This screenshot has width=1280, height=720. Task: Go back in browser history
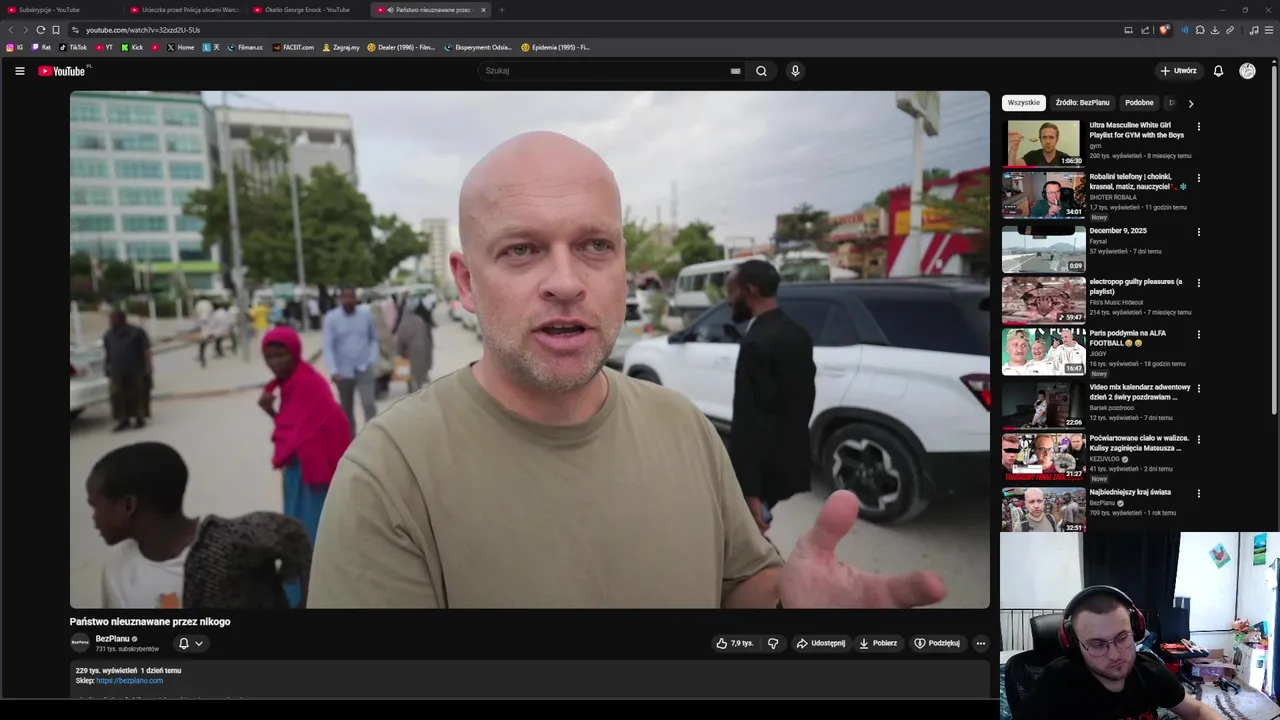(x=11, y=30)
